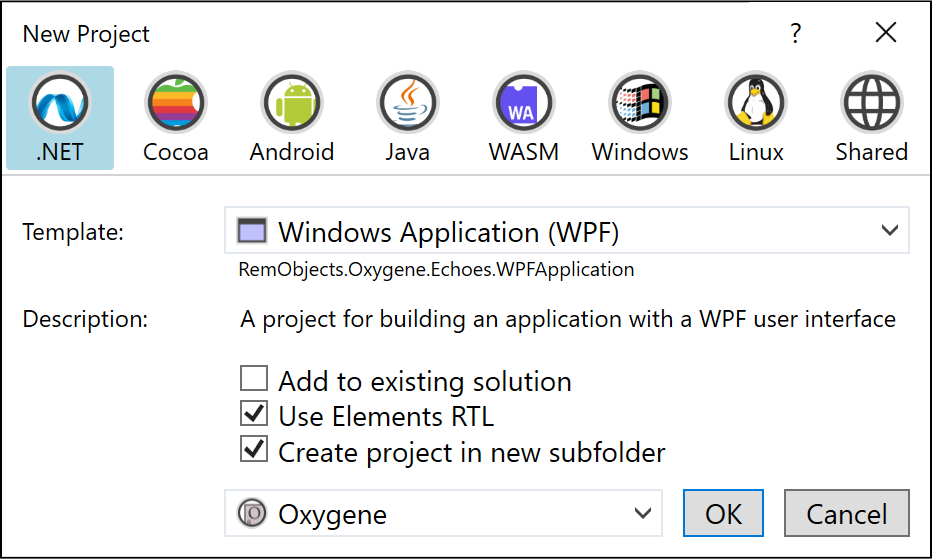The width and height of the screenshot is (932, 559).
Task: Dismiss dialog with Cancel button
Action: (x=846, y=513)
